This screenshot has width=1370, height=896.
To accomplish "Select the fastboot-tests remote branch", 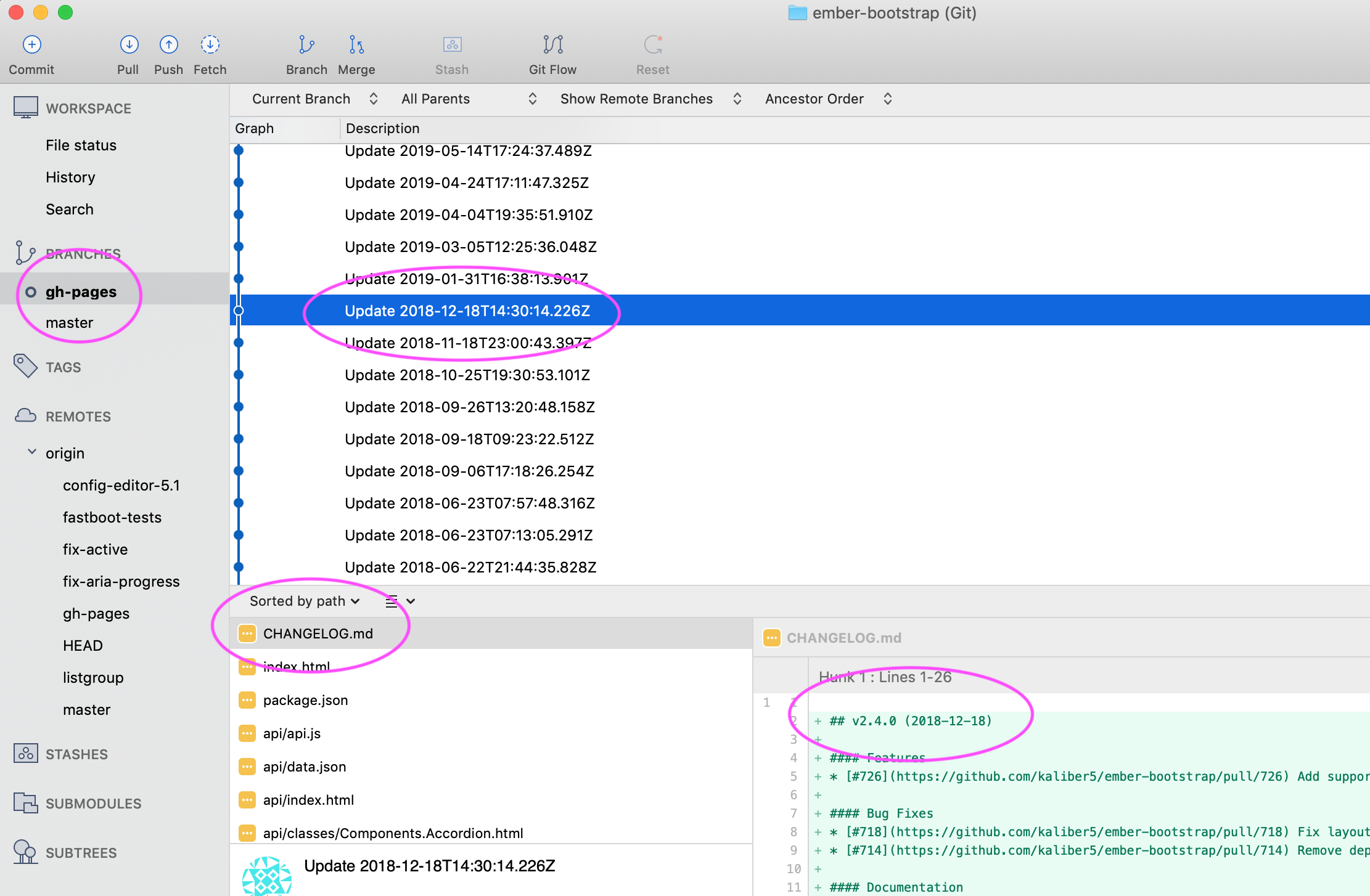I will coord(112,518).
